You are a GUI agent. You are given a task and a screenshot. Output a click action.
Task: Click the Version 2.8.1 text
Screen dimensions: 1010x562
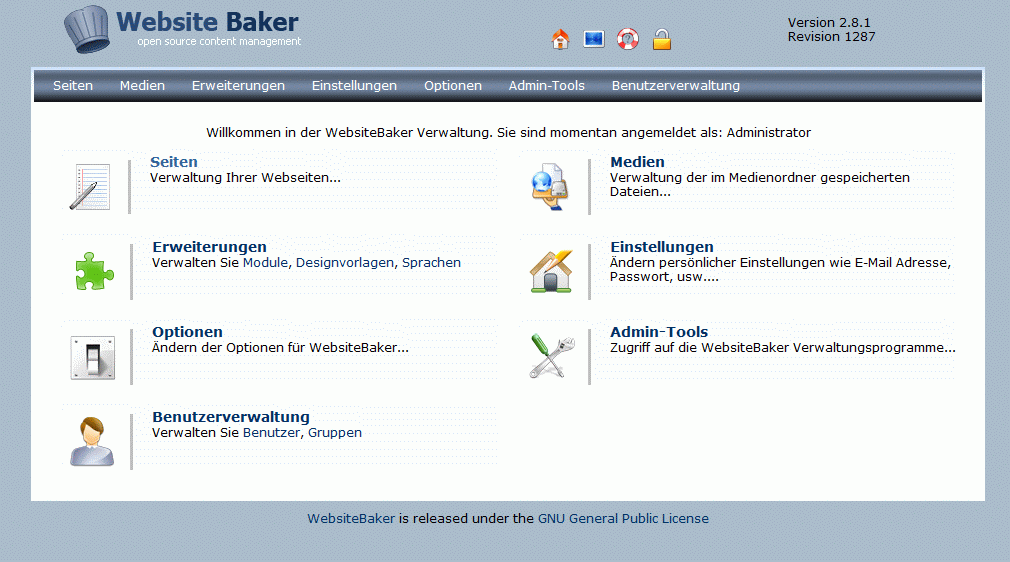tap(829, 23)
